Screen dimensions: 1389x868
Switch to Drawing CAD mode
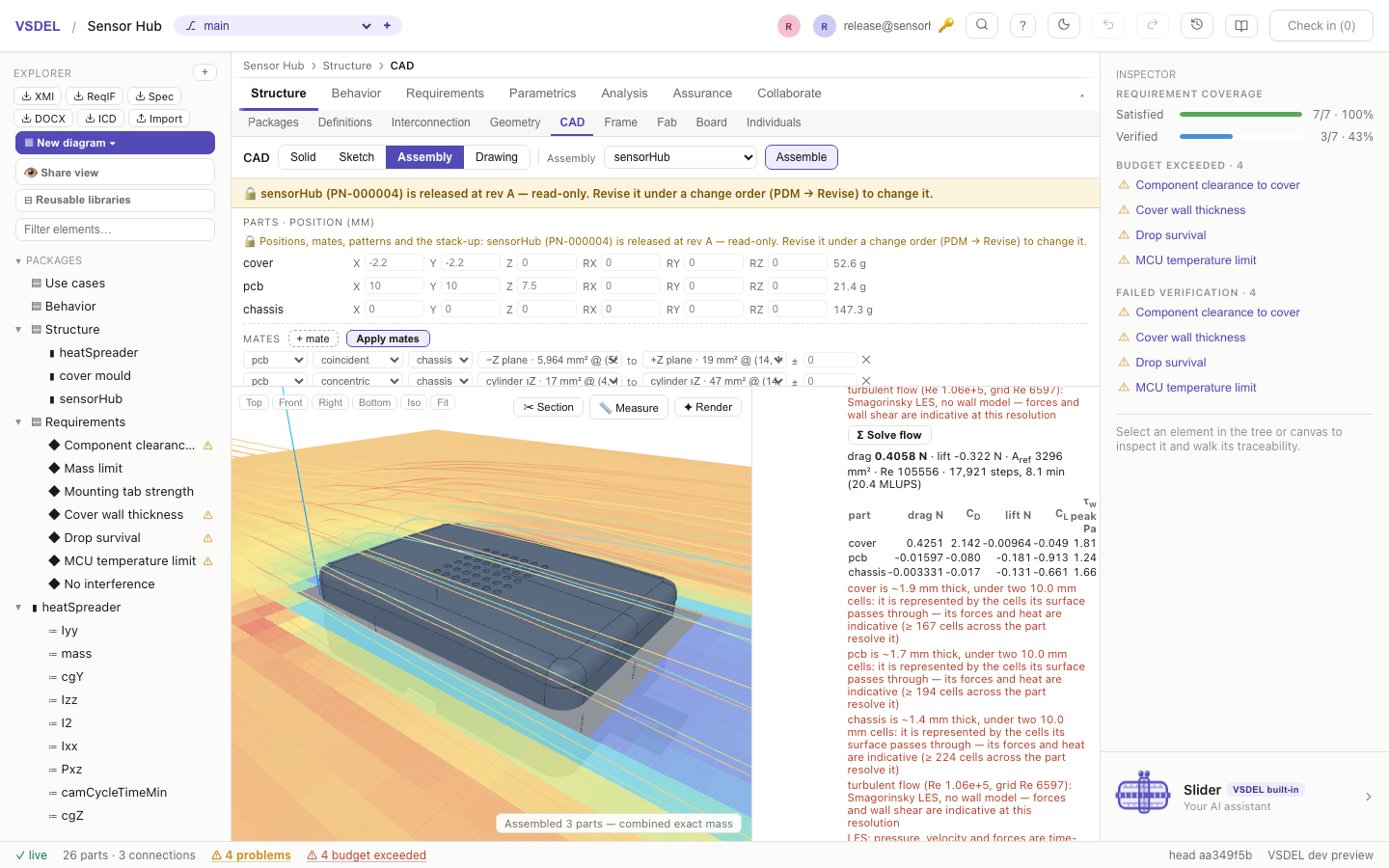497,157
